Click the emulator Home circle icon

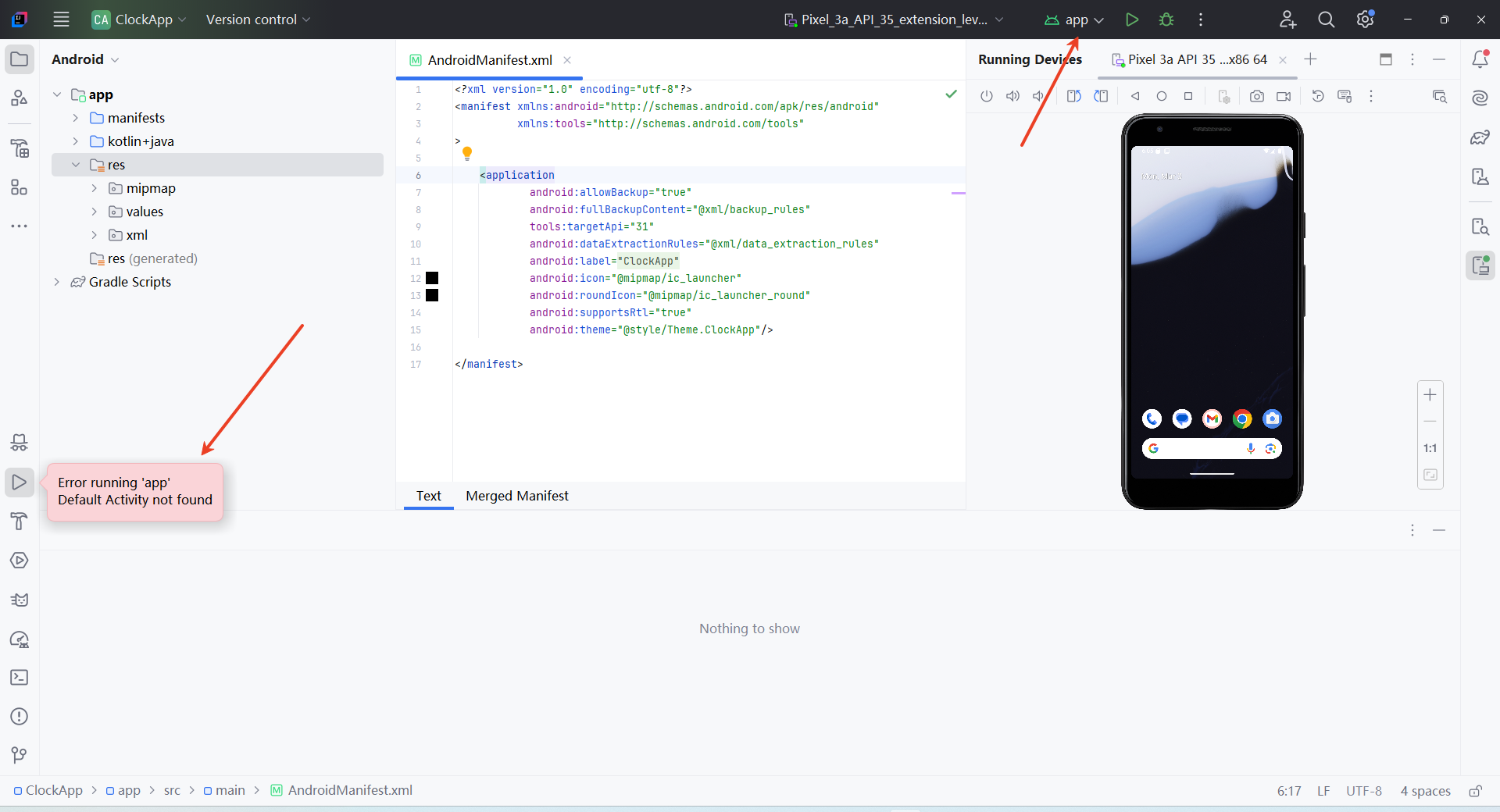click(1162, 96)
